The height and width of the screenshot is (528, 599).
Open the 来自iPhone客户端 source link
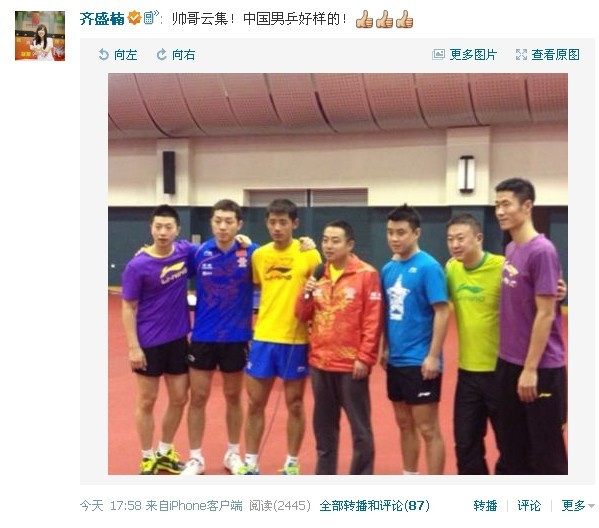point(194,506)
